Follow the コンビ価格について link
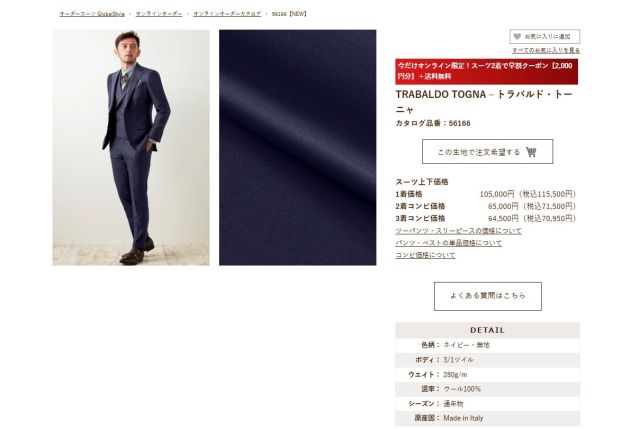This screenshot has width=640, height=429. [425, 255]
